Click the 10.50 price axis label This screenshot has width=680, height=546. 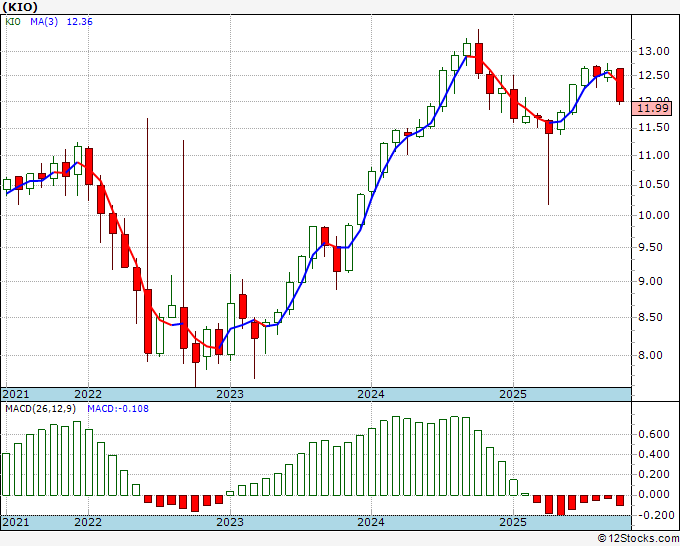point(654,185)
